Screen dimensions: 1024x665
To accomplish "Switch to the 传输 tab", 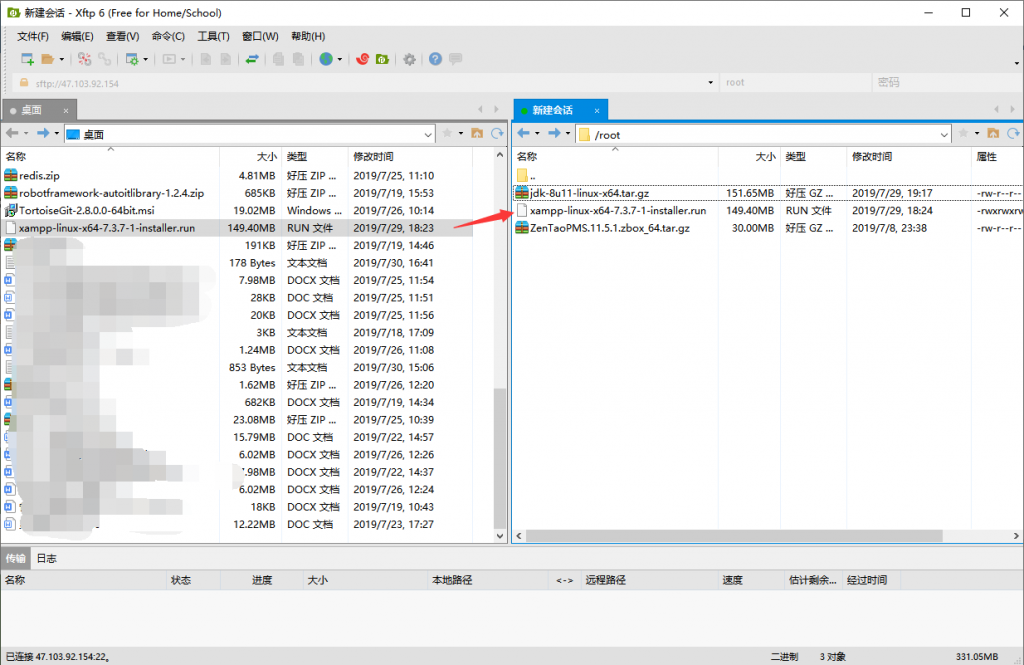I will pos(16,559).
